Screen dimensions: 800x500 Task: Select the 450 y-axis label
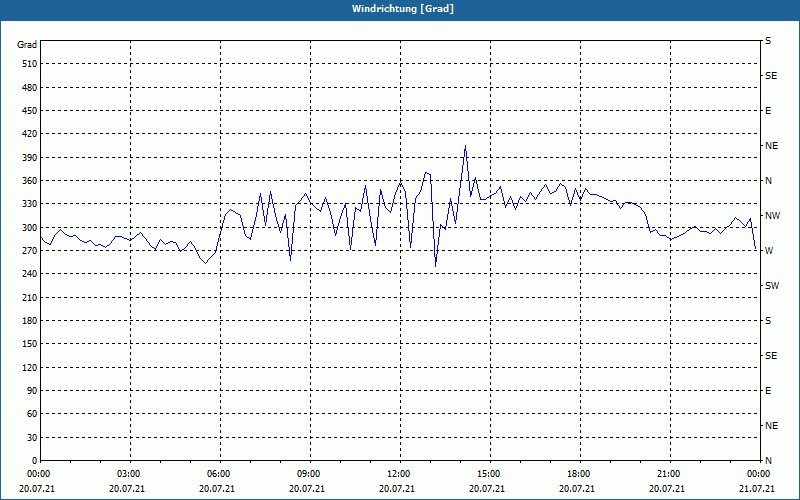pos(30,111)
